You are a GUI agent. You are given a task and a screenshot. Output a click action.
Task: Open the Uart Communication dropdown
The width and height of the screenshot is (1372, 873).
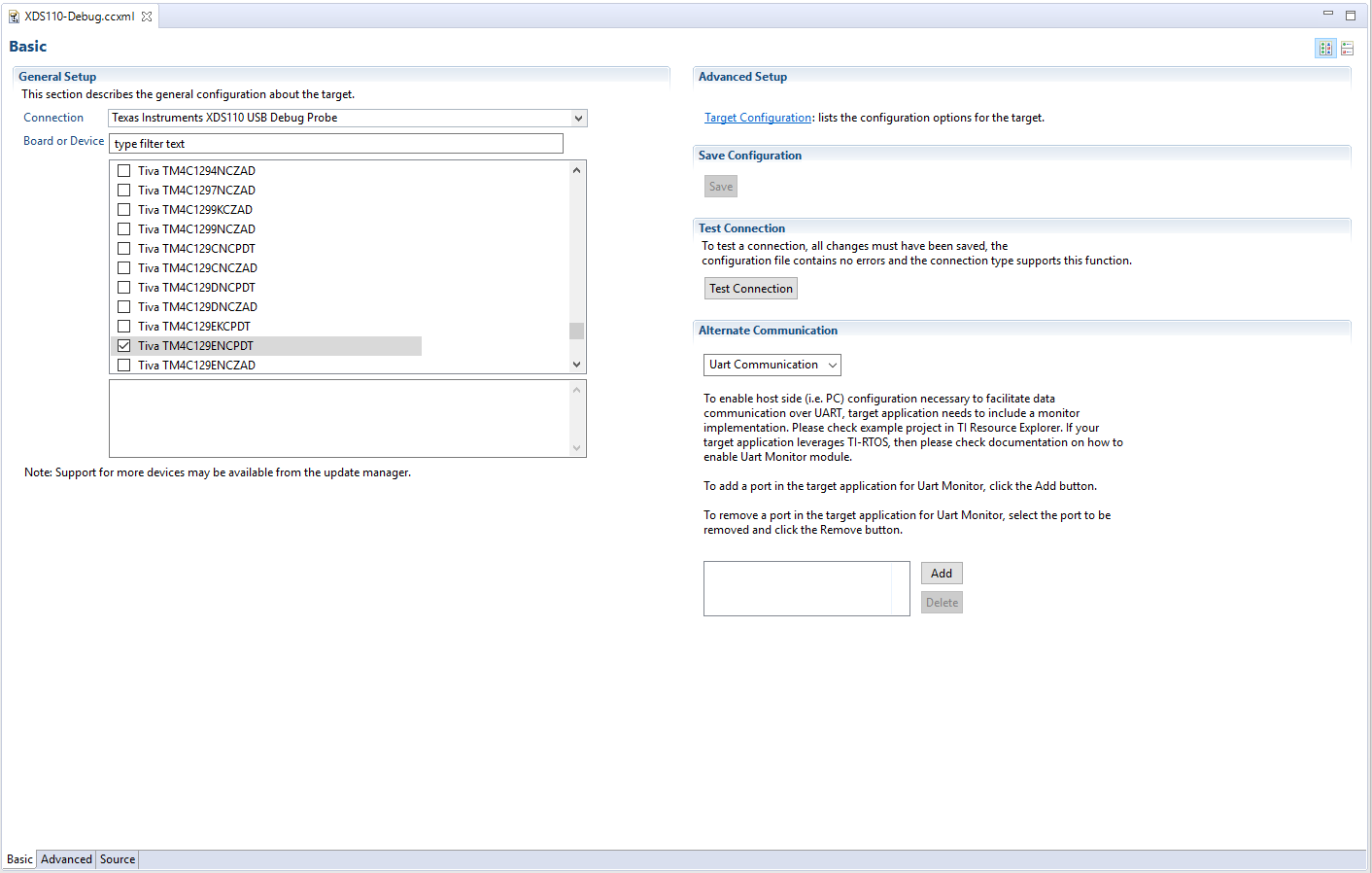(x=772, y=365)
